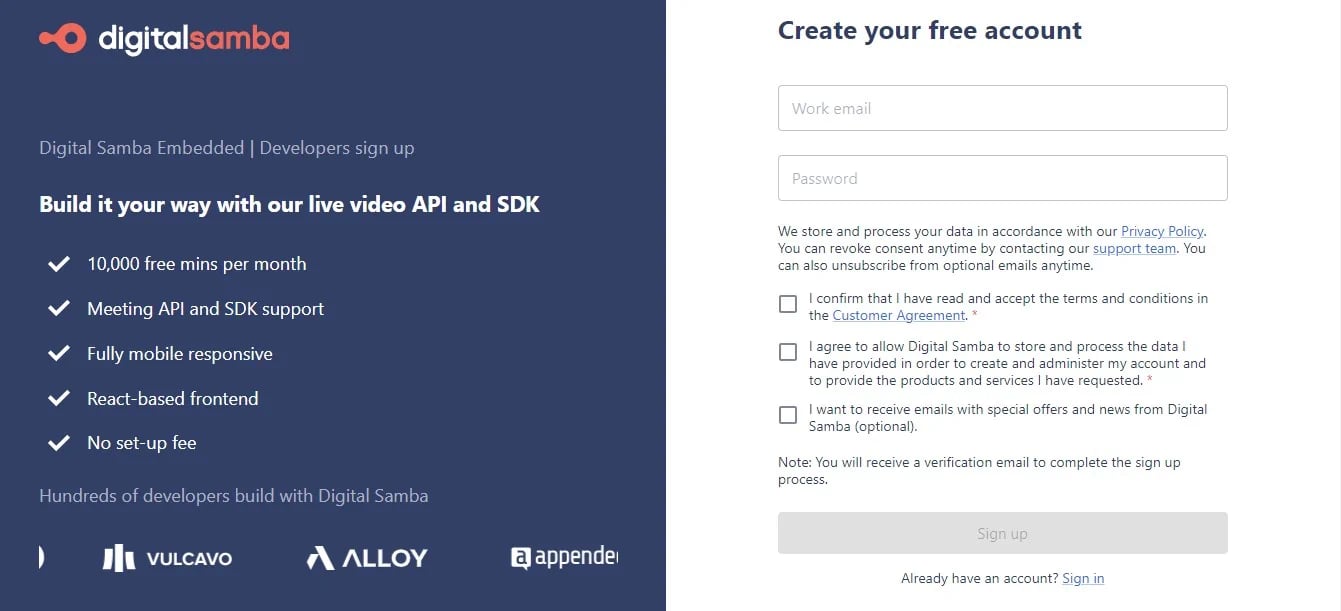Open the Customer Agreement link
This screenshot has height=611, width=1341.
tap(899, 315)
